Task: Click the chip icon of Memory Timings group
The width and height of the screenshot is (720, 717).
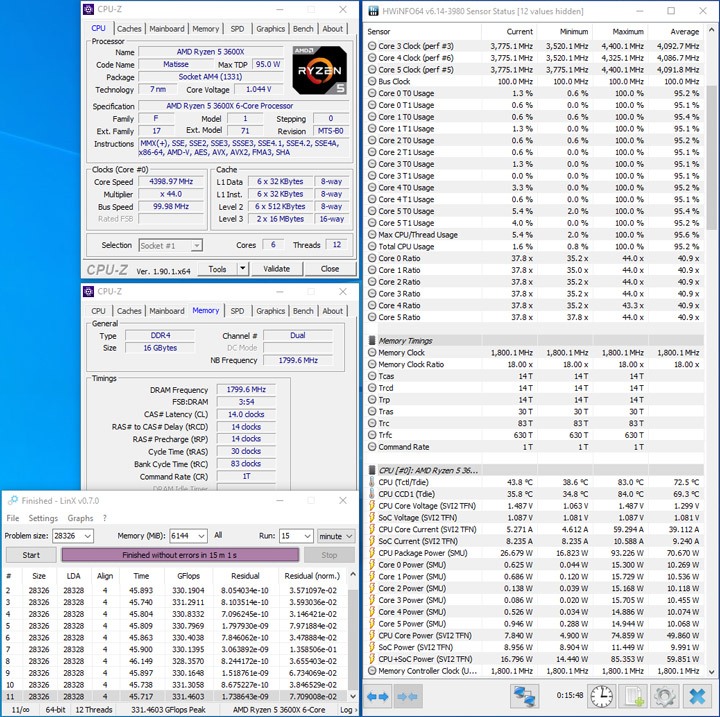Action: tap(372, 341)
